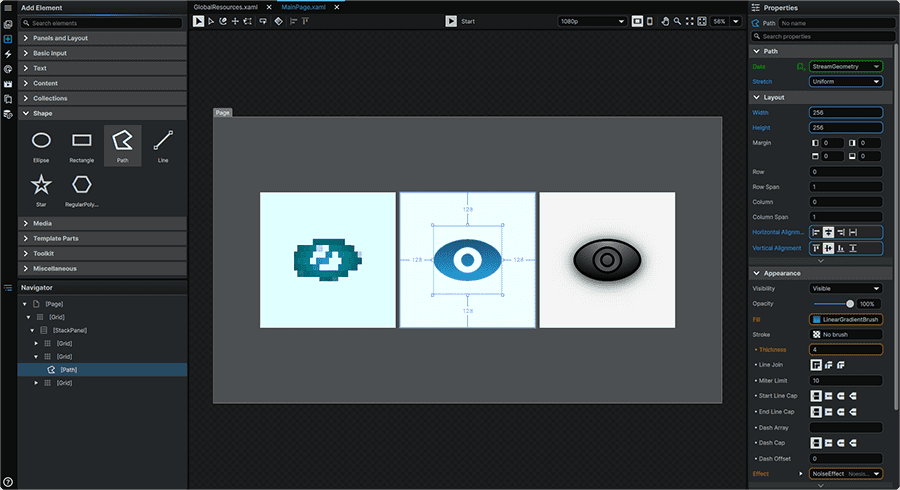The width and height of the screenshot is (900, 490).
Task: Select [Path] in the Navigator tree
Action: tap(68, 370)
